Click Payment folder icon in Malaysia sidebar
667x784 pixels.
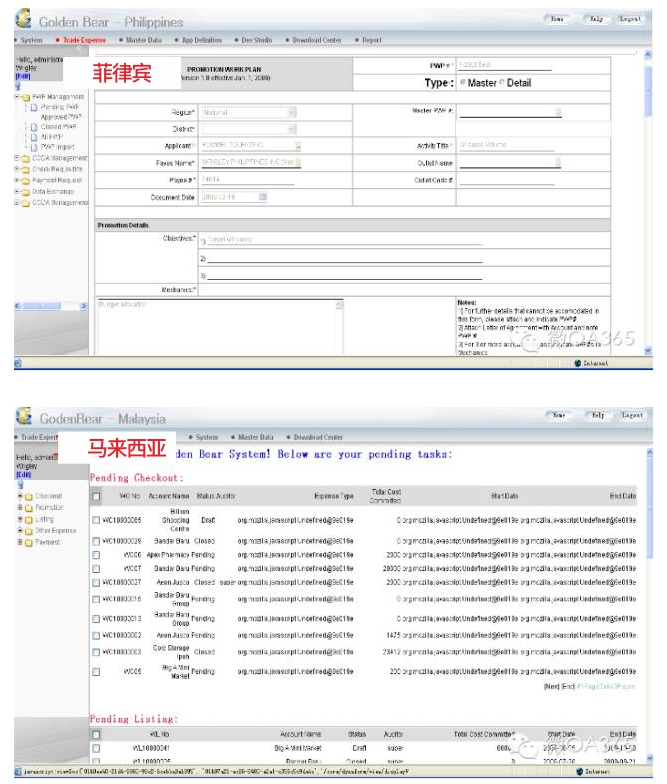coord(28,542)
